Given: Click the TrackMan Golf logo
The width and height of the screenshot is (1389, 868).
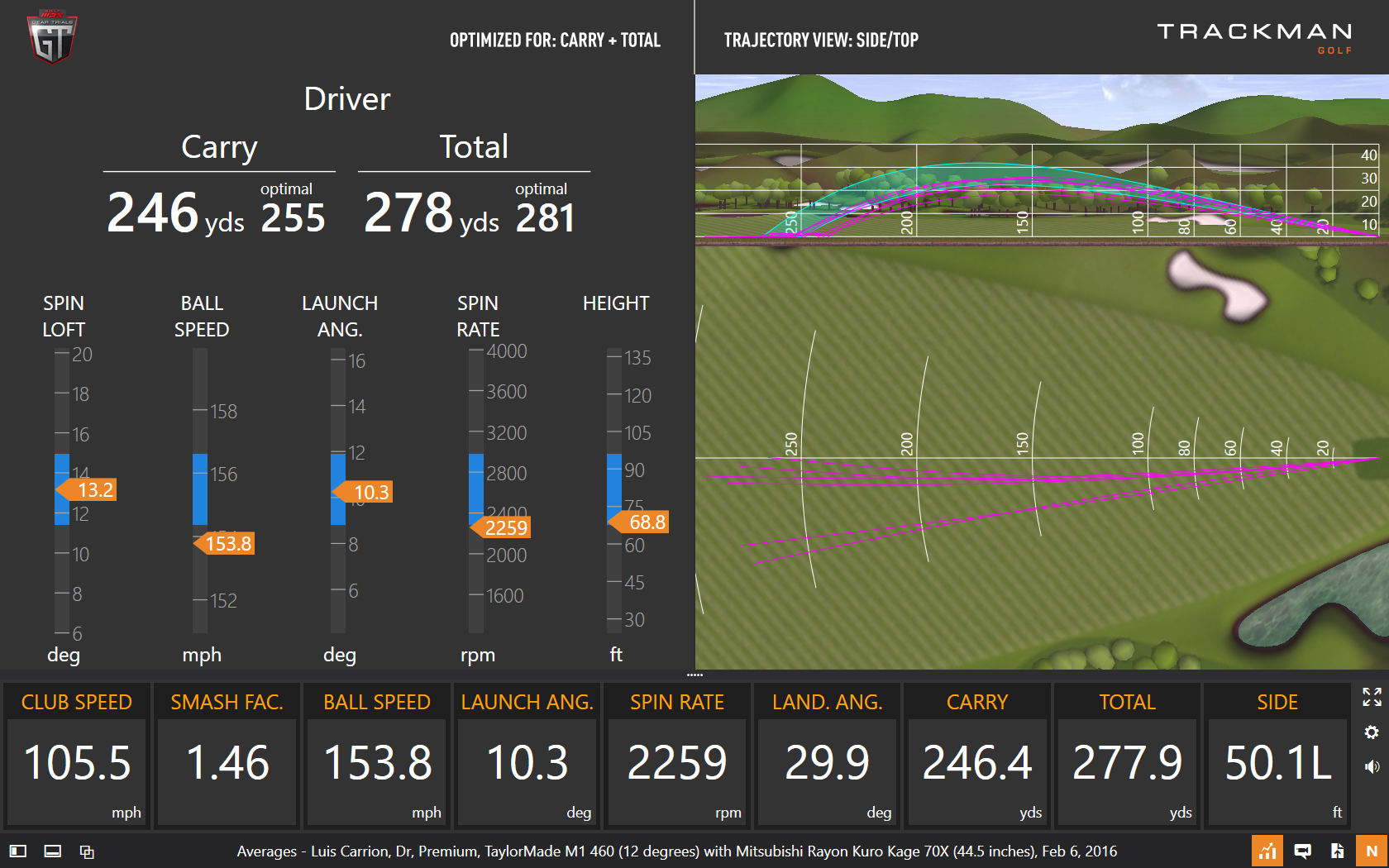Looking at the screenshot, I should coord(1254,37).
